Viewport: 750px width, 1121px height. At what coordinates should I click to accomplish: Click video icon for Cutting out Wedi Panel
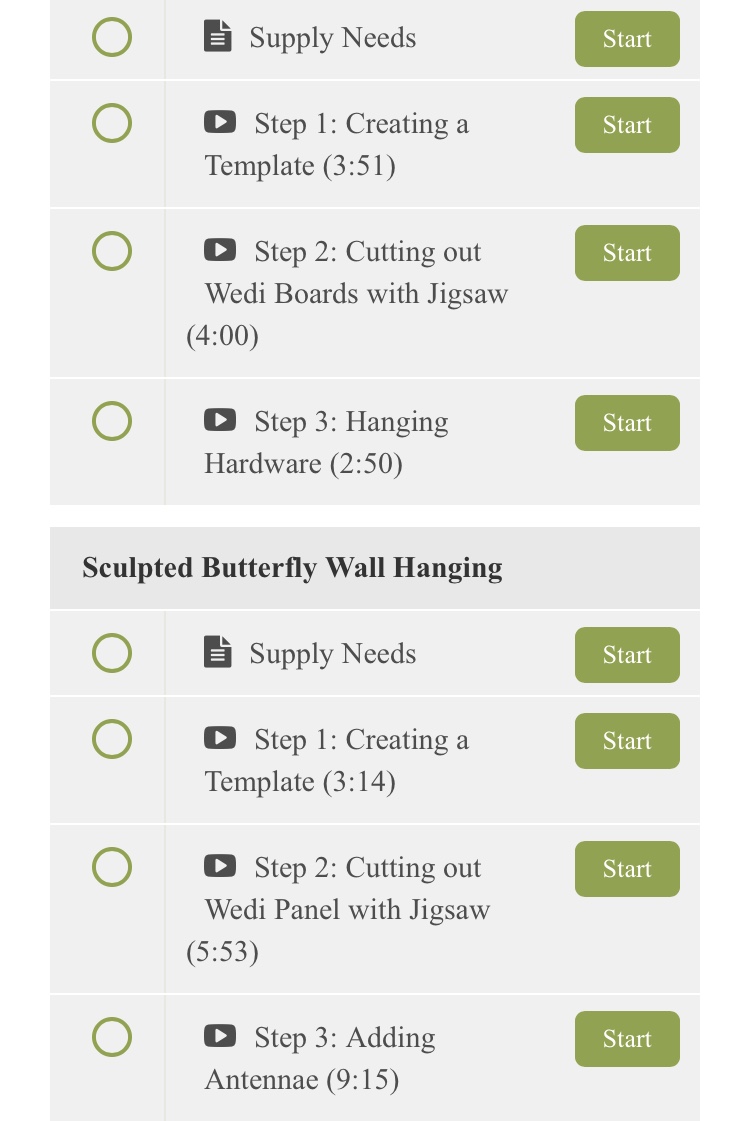tap(219, 866)
